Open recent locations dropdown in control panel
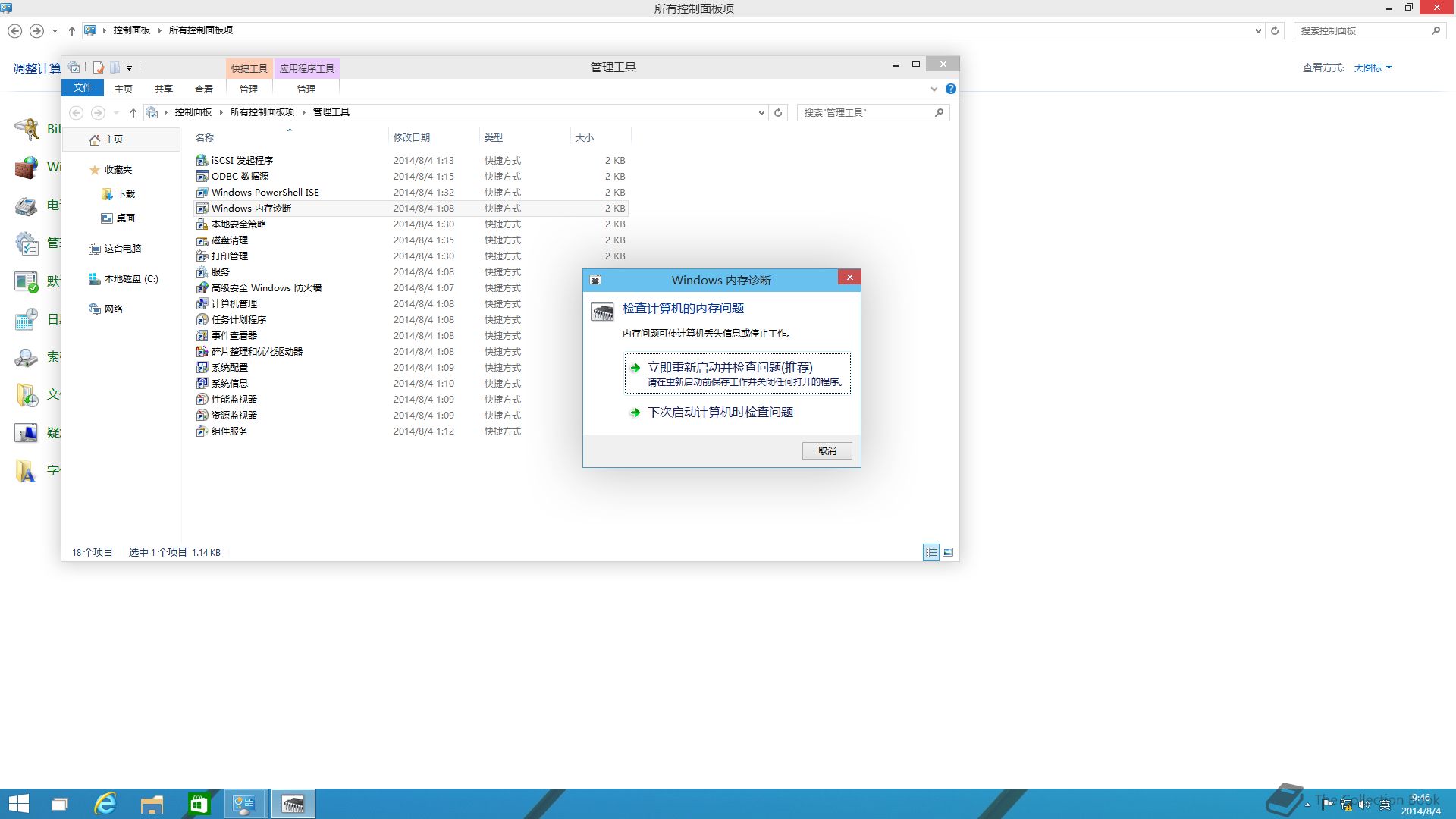The height and width of the screenshot is (819, 1456). pos(55,30)
